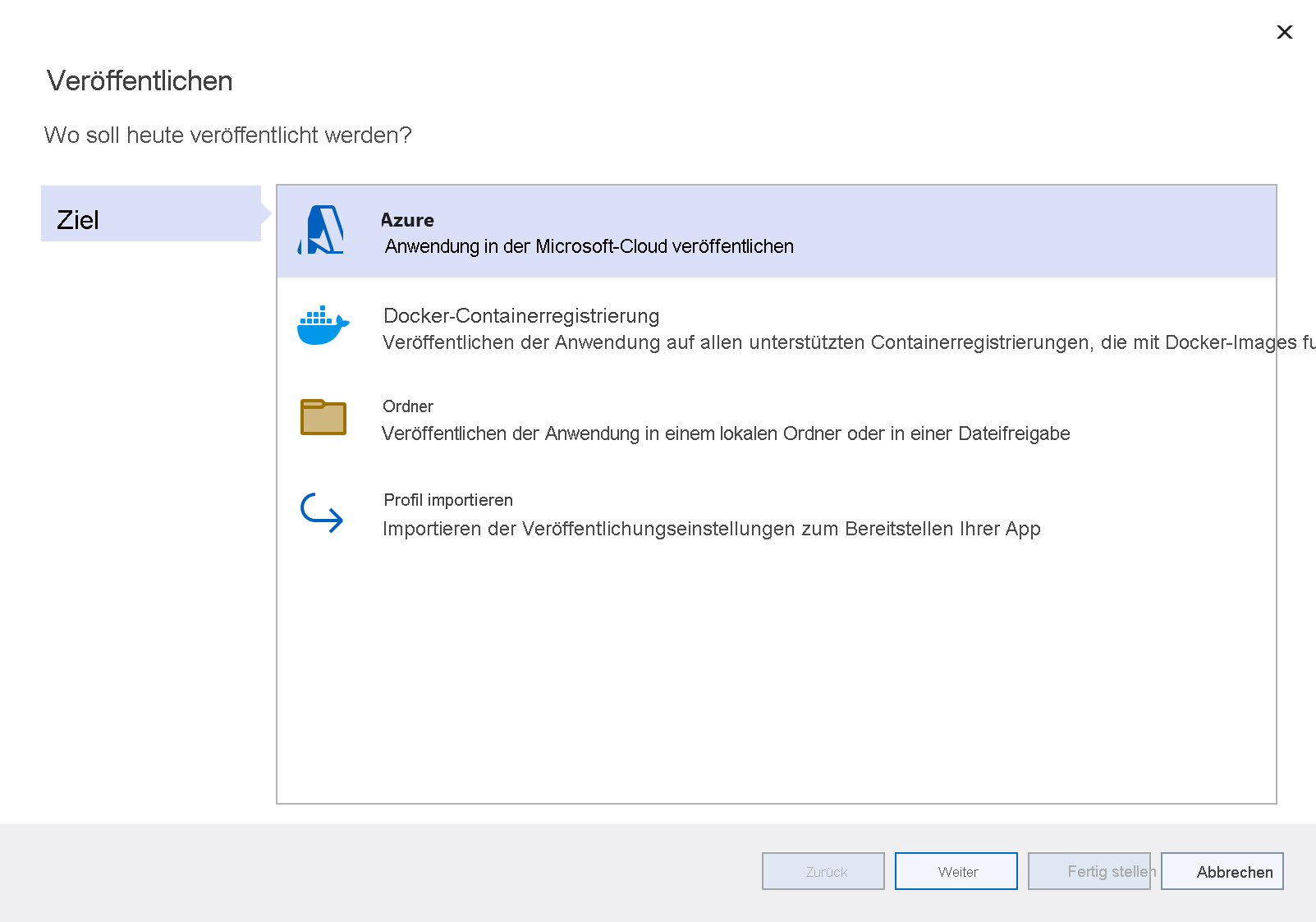Close the Veröffentlichen dialog
This screenshot has width=1316, height=922.
pyautogui.click(x=1285, y=32)
